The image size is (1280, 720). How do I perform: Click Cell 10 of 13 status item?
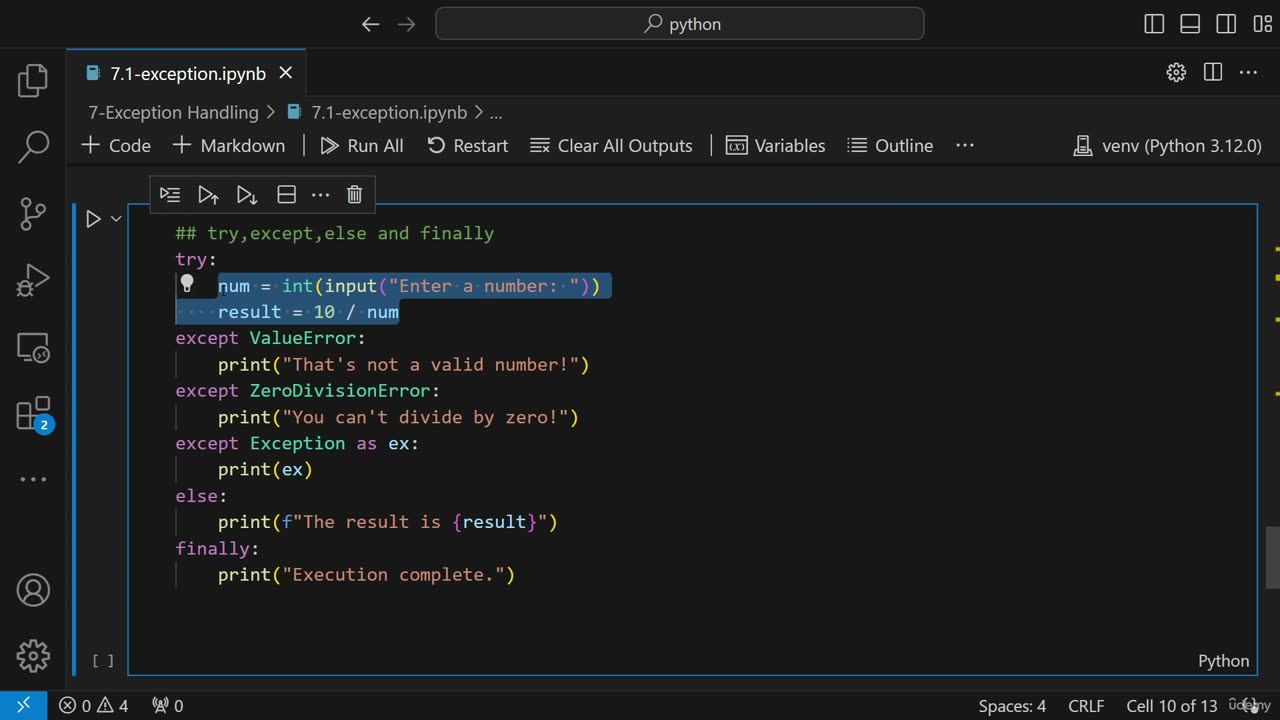click(1171, 705)
